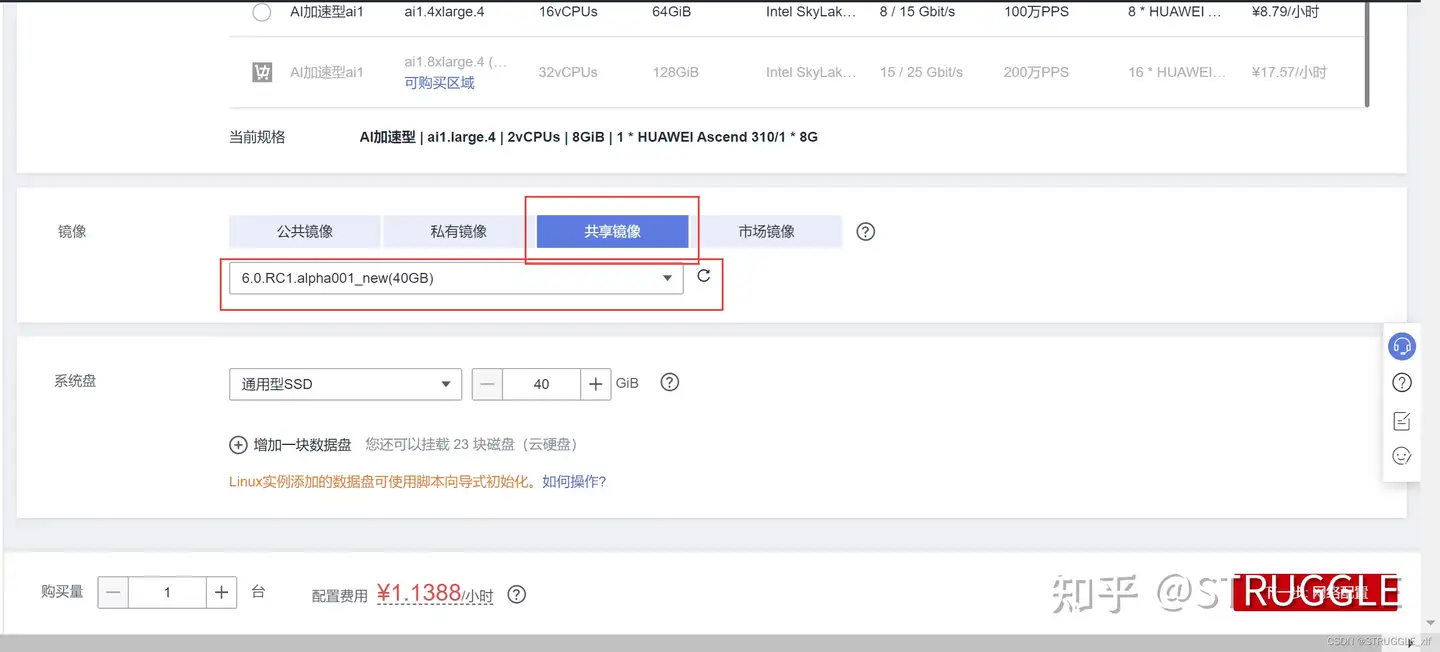Click the 200万PPS cell

1036,72
